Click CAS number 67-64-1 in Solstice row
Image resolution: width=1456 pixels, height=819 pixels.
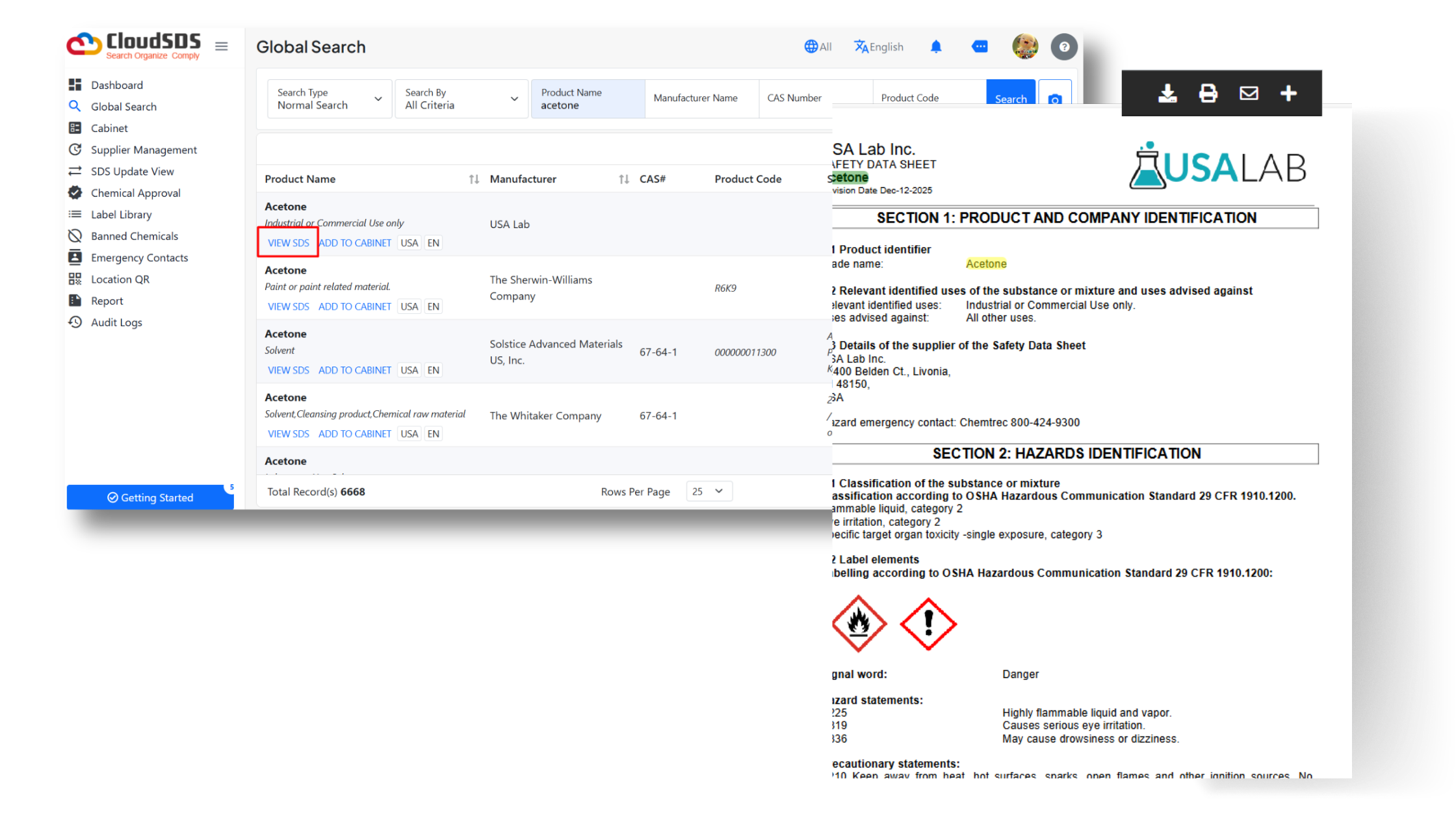pyautogui.click(x=658, y=352)
